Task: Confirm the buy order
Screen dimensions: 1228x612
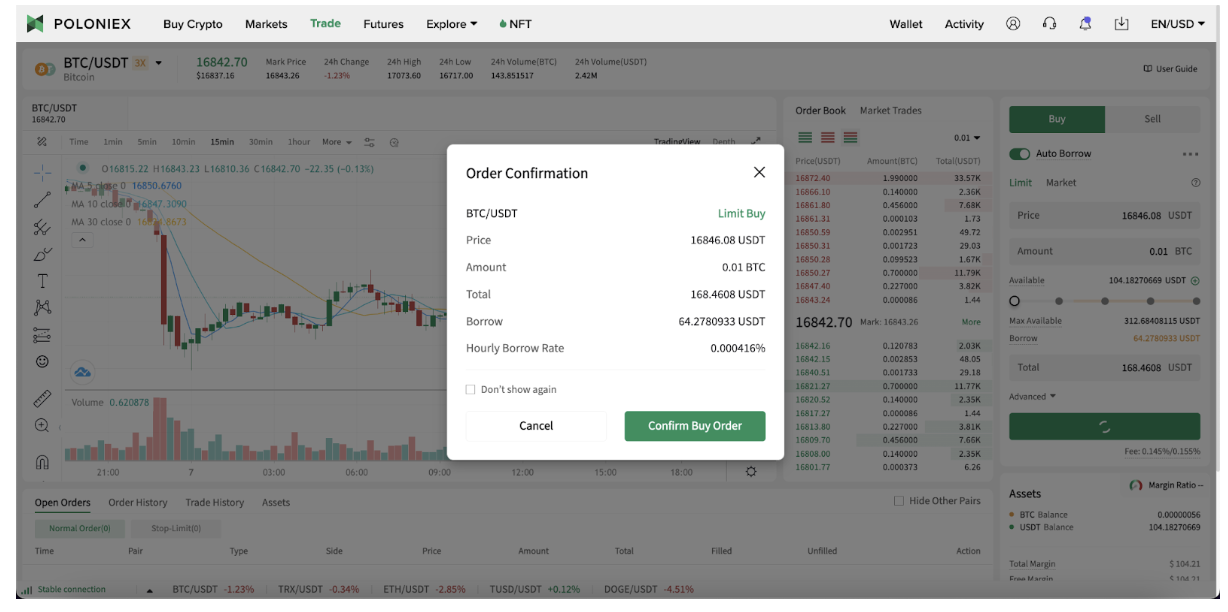Action: coord(695,426)
